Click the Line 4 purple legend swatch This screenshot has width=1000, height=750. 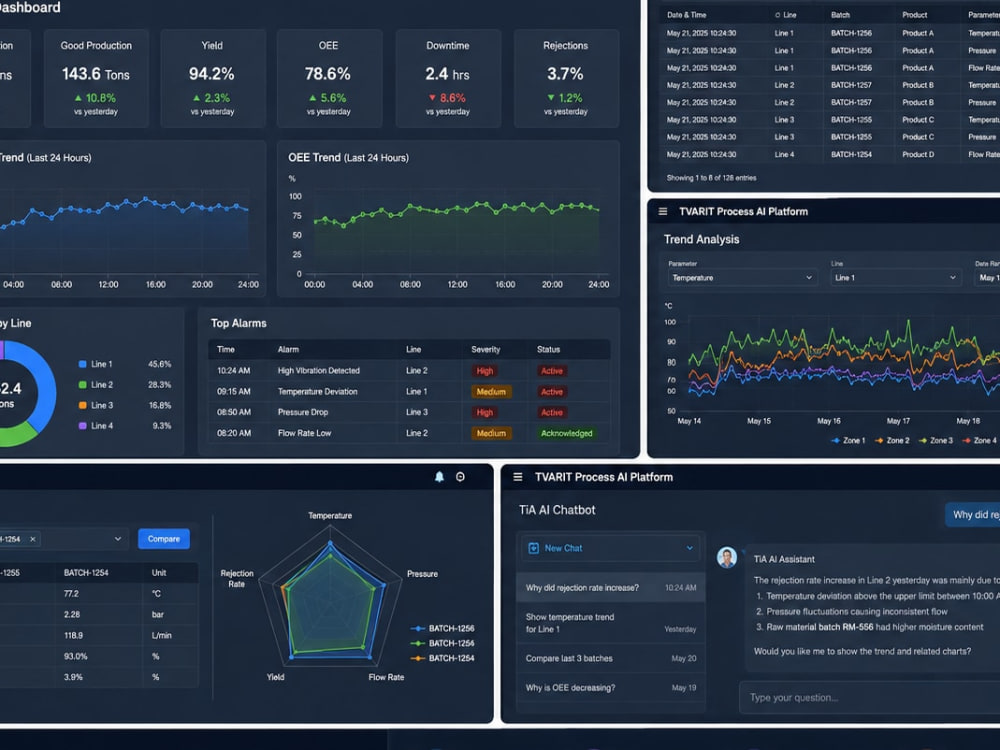[82, 425]
